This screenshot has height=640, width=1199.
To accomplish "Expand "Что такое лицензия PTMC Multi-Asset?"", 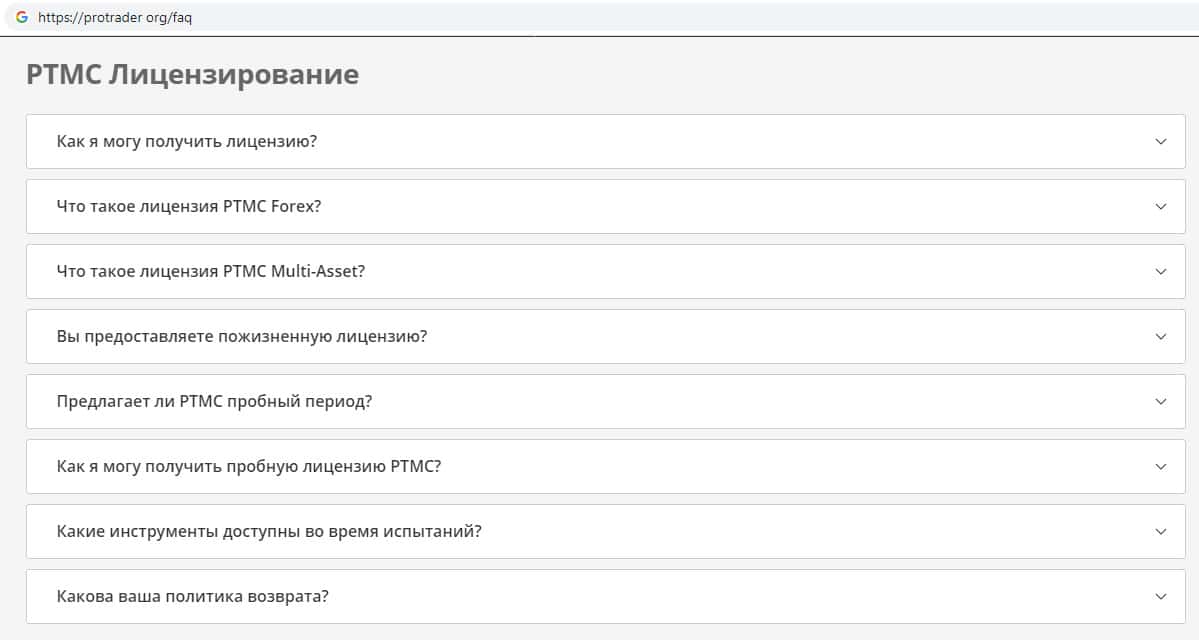I will coord(211,271).
